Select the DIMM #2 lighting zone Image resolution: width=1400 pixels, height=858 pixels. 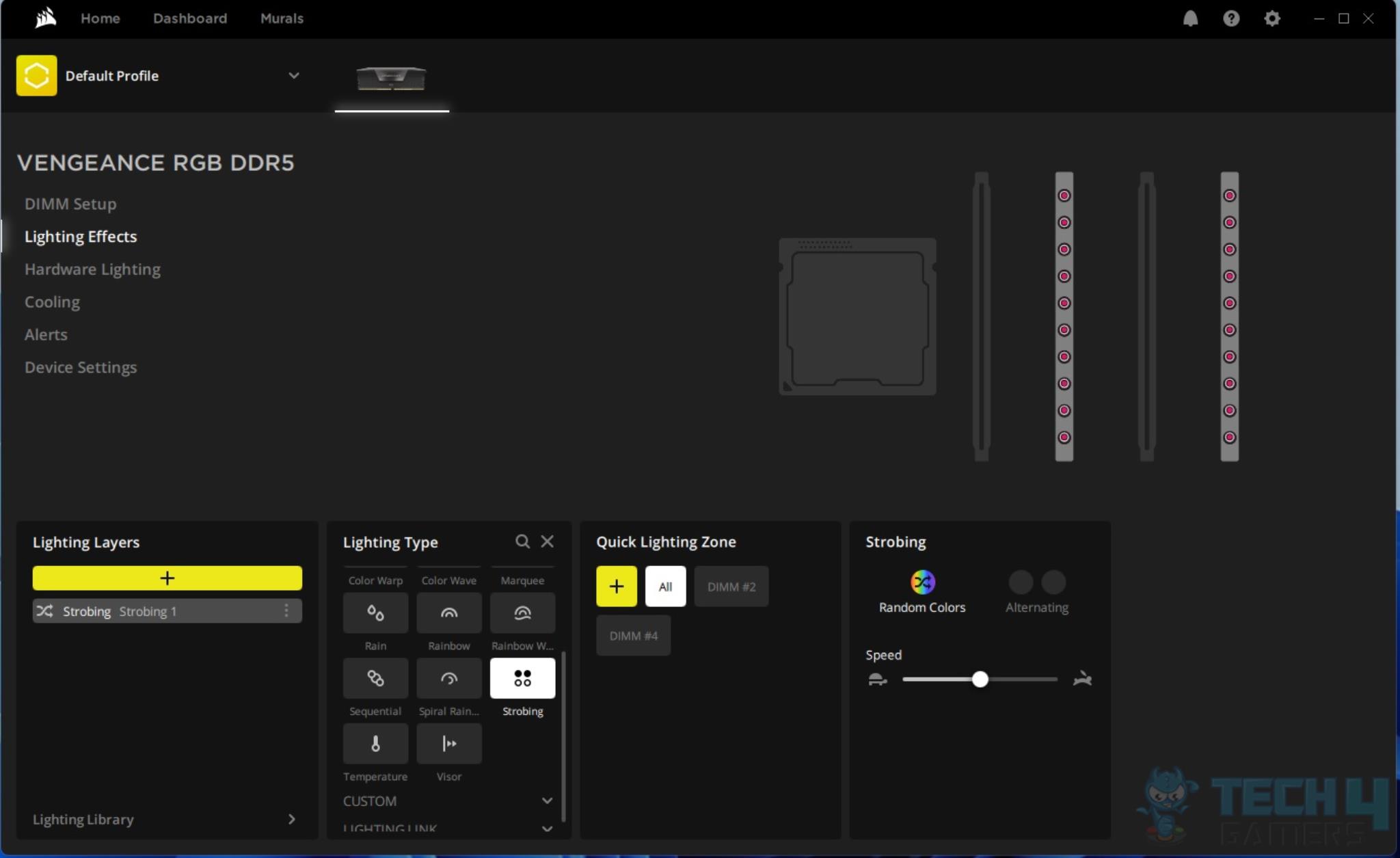pyautogui.click(x=731, y=587)
